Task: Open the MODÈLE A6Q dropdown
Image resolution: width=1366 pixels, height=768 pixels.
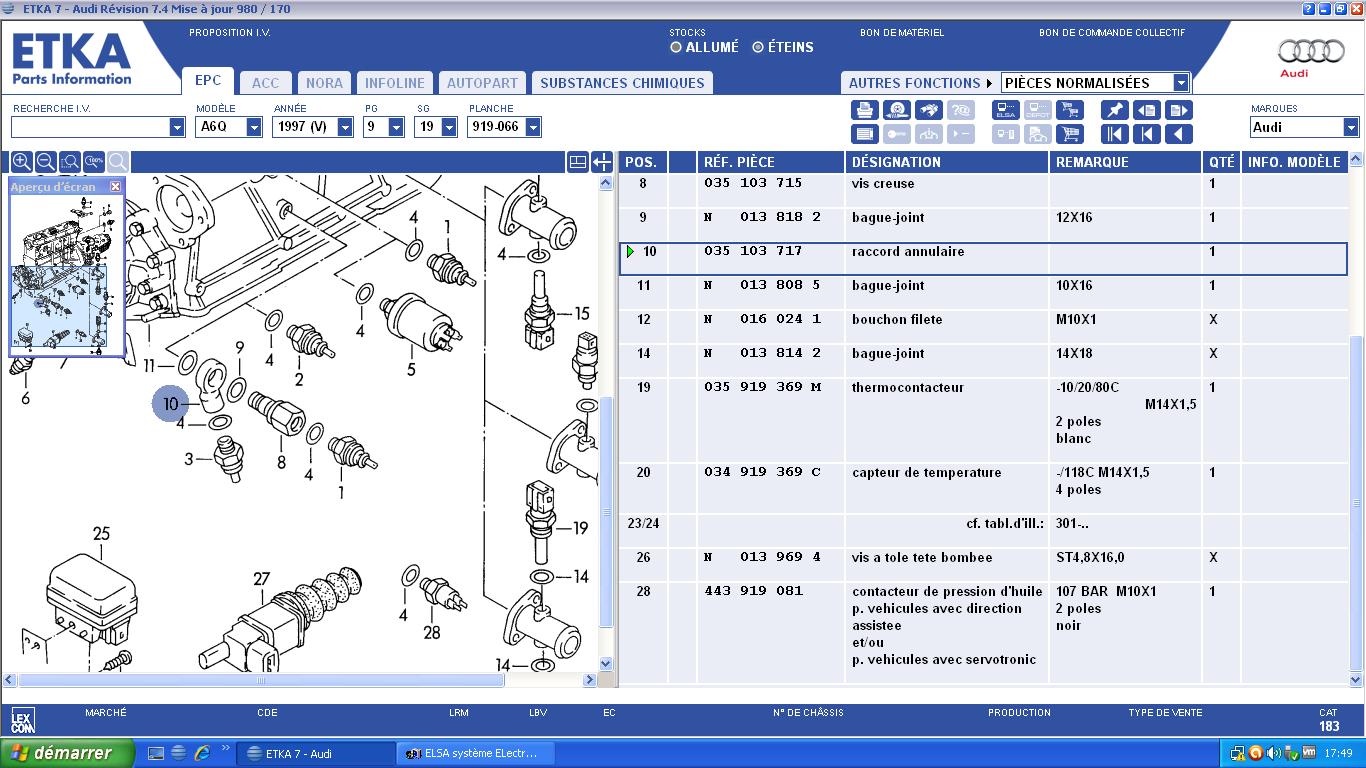Action: [x=254, y=127]
